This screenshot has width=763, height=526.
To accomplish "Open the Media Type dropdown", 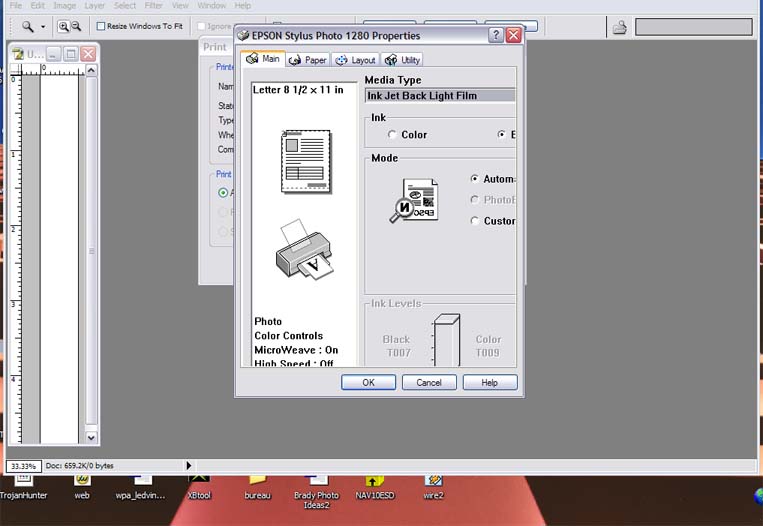I will (440, 95).
